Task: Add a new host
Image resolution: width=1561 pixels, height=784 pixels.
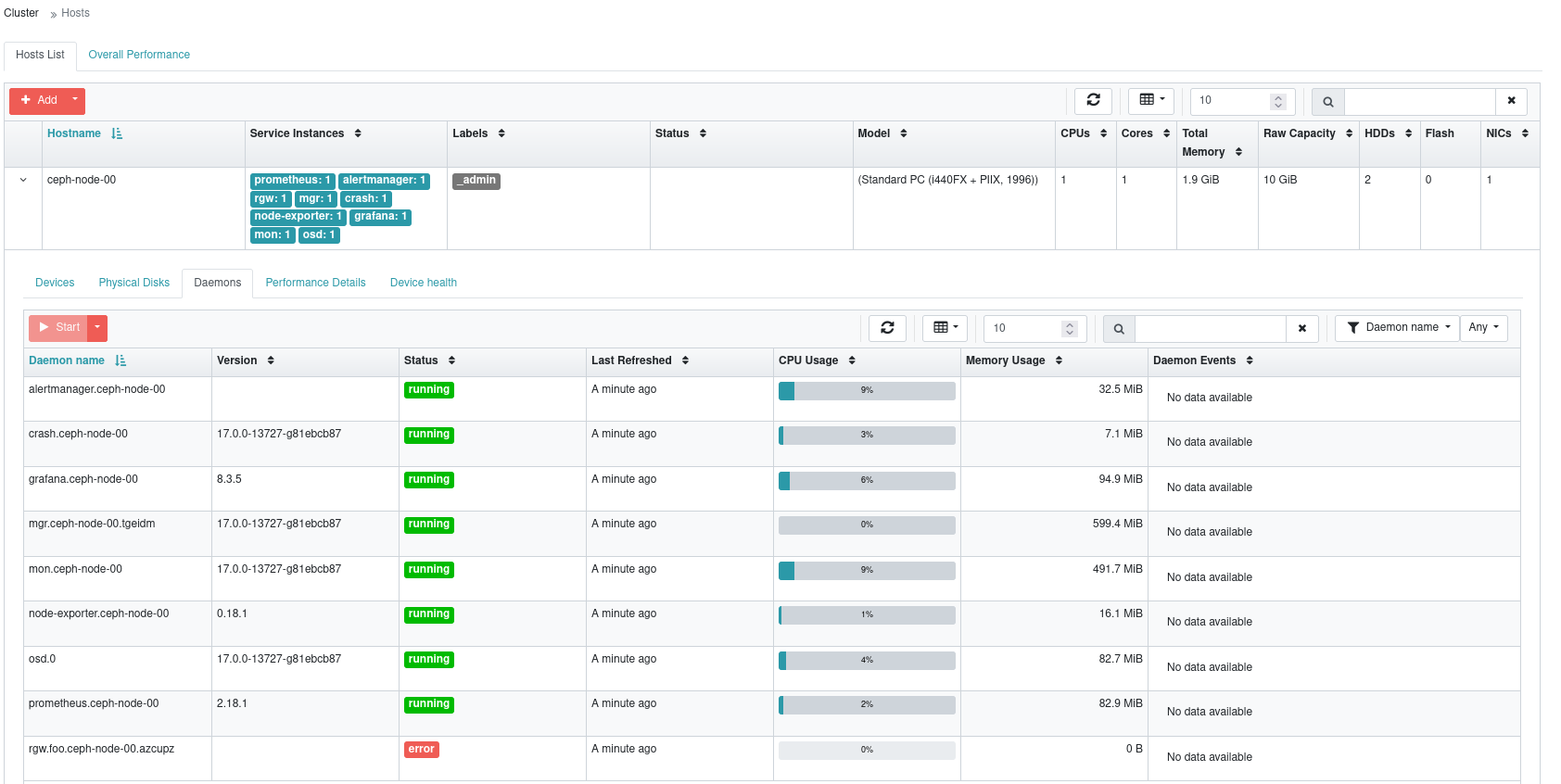Action: (39, 101)
